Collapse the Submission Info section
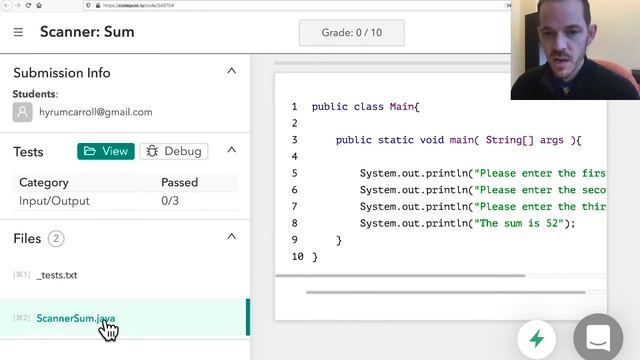This screenshot has width=640, height=360. click(x=231, y=71)
